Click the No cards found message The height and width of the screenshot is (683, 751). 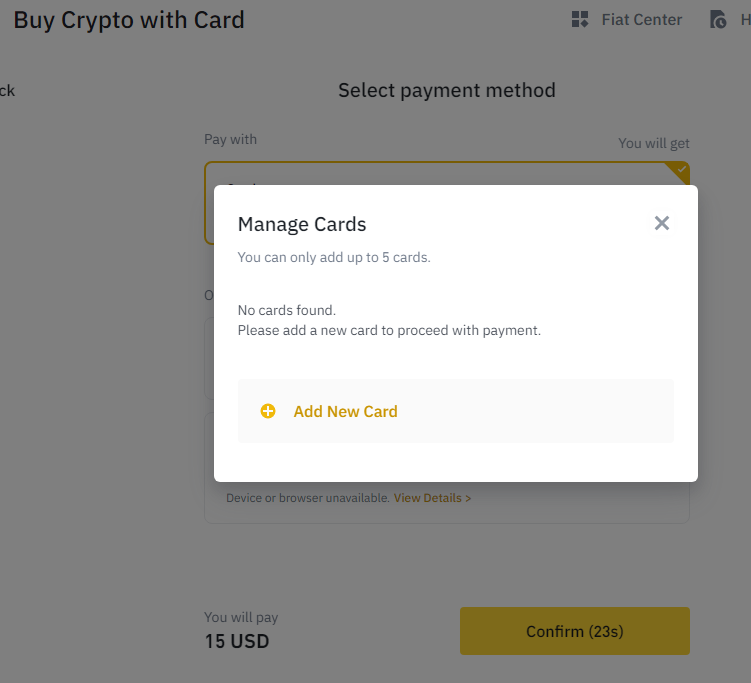click(x=286, y=310)
